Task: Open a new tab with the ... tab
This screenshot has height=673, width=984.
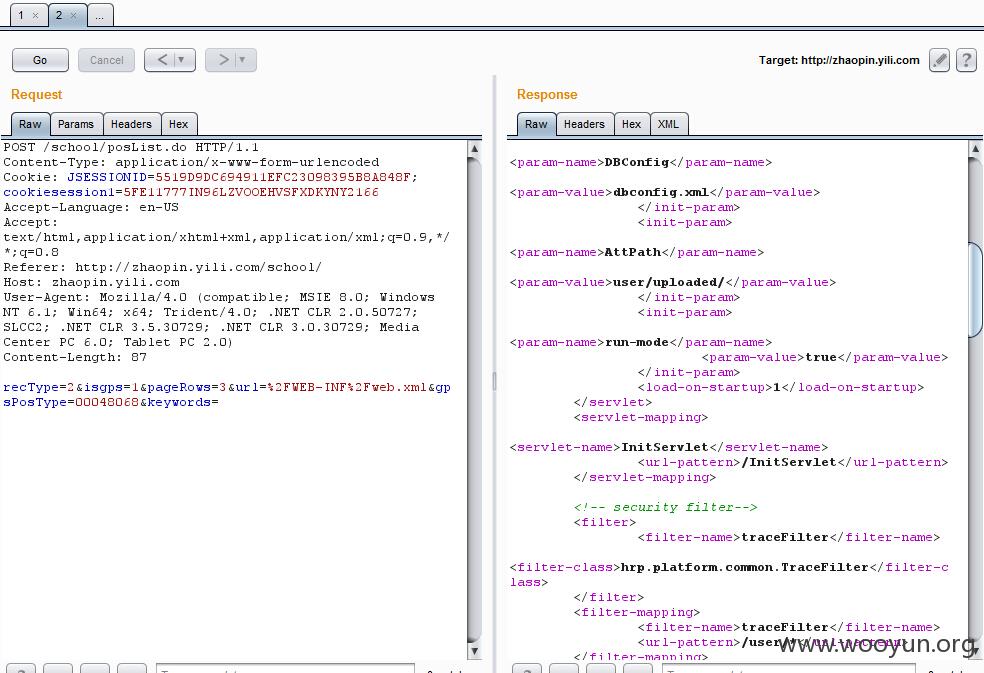Action: pos(100,16)
